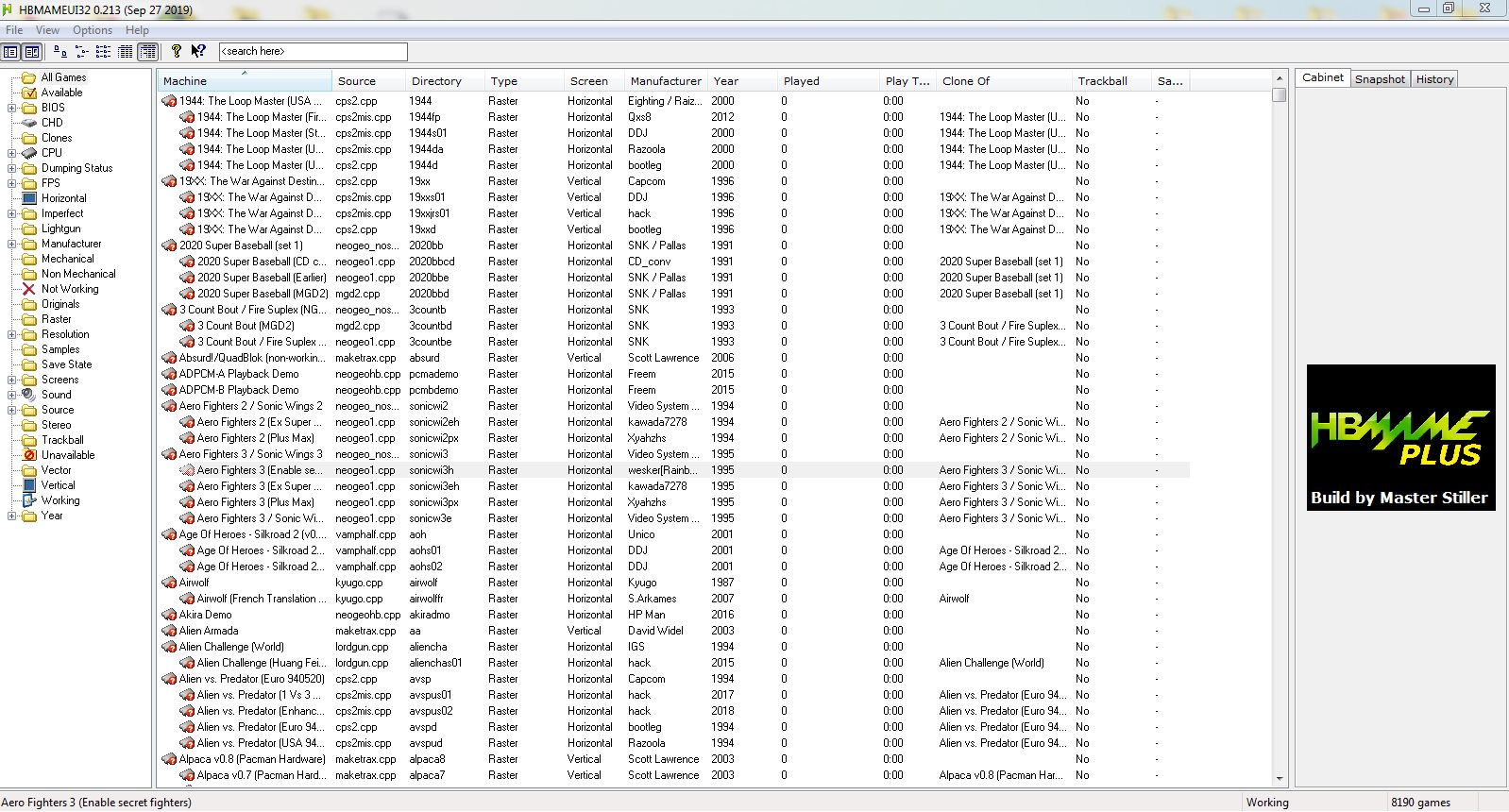This screenshot has width=1509, height=812.
Task: Select Aero Fighters 3 (Plus Max) row
Action: pyautogui.click(x=674, y=502)
